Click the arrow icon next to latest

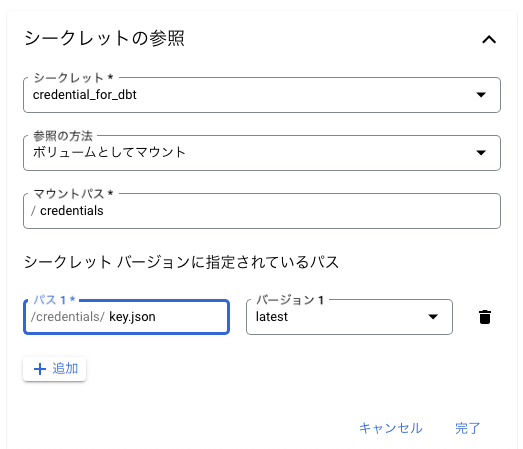click(433, 317)
